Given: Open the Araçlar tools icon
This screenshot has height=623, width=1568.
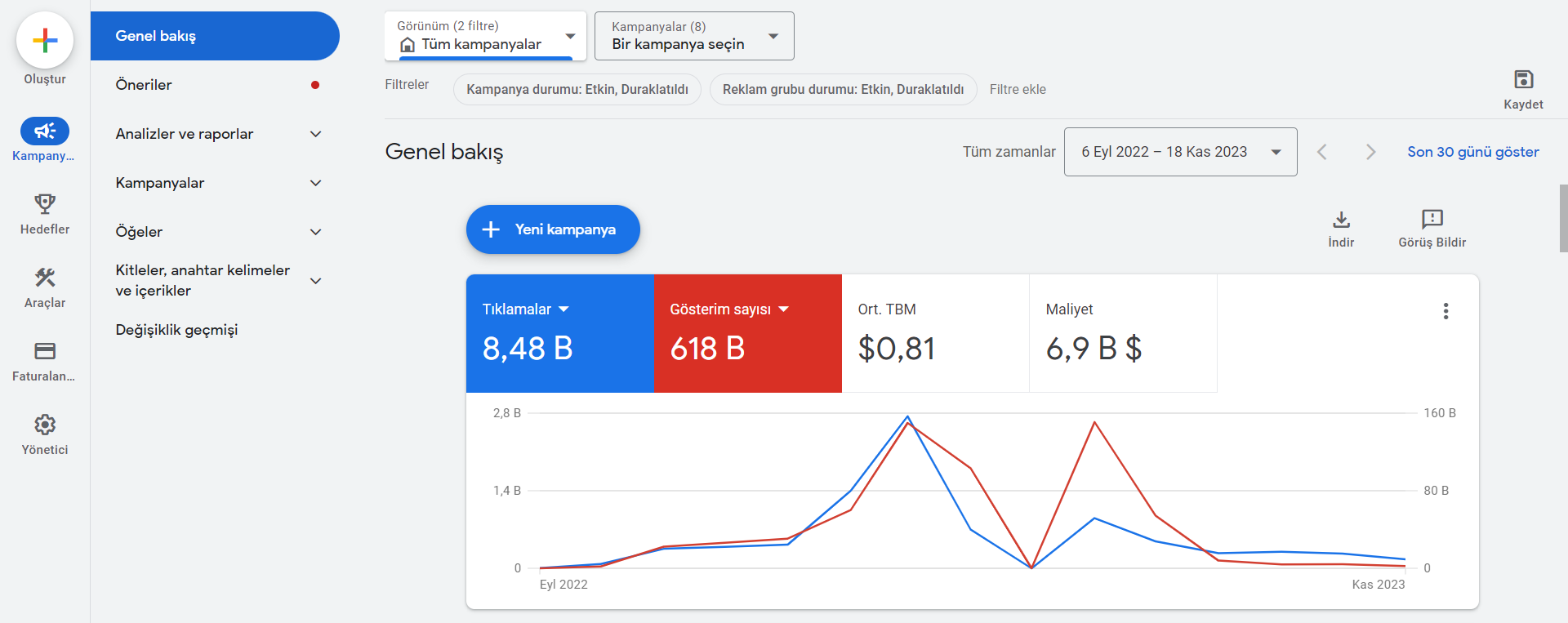Looking at the screenshot, I should click(45, 278).
